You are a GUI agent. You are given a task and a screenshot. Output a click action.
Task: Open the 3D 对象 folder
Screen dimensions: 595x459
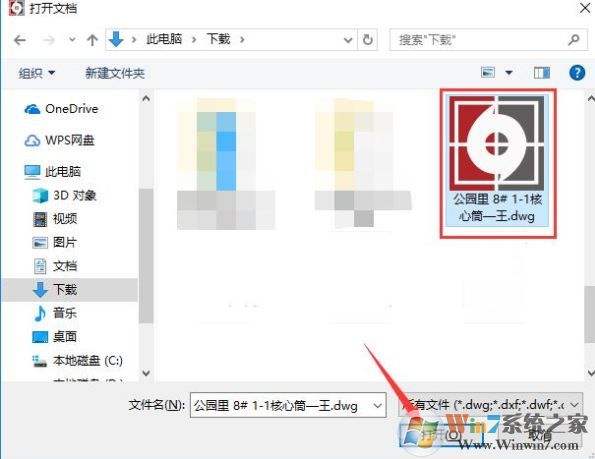(74, 195)
